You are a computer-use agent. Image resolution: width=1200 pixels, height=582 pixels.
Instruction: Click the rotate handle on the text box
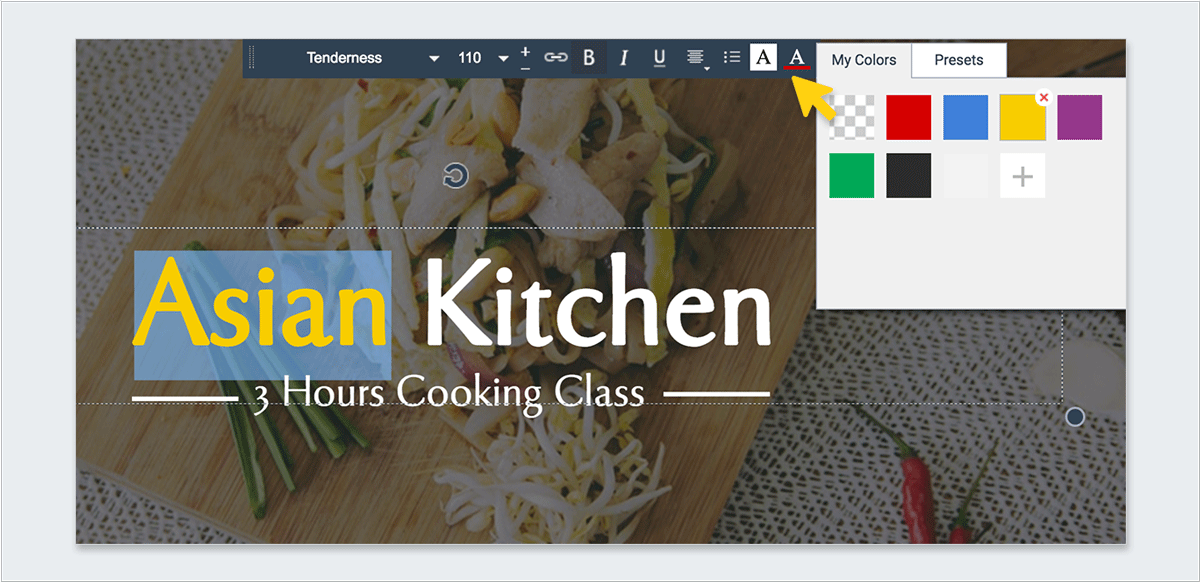456,176
